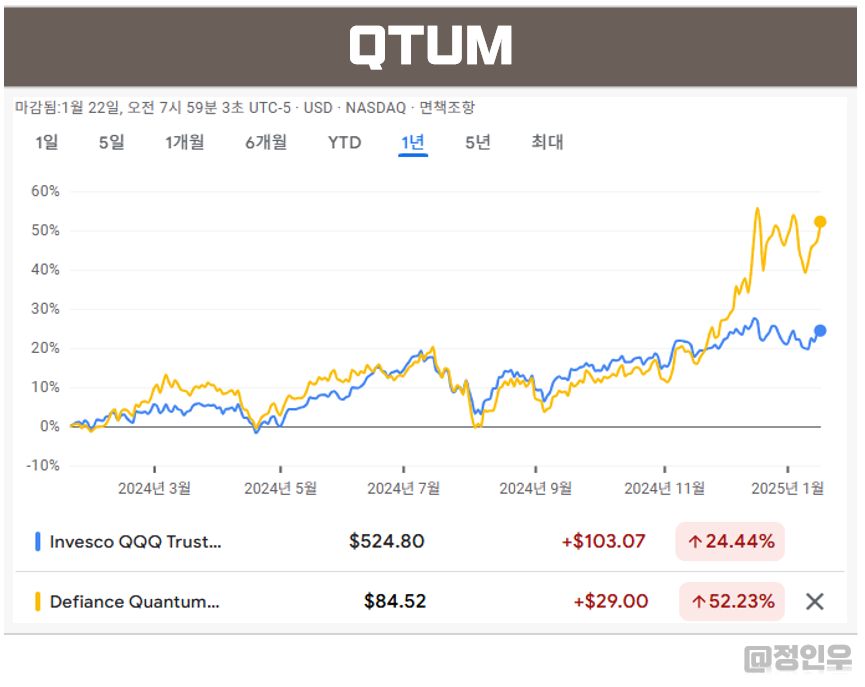Click the blue chart endpoint marker
The width and height of the screenshot is (865, 687).
[820, 331]
